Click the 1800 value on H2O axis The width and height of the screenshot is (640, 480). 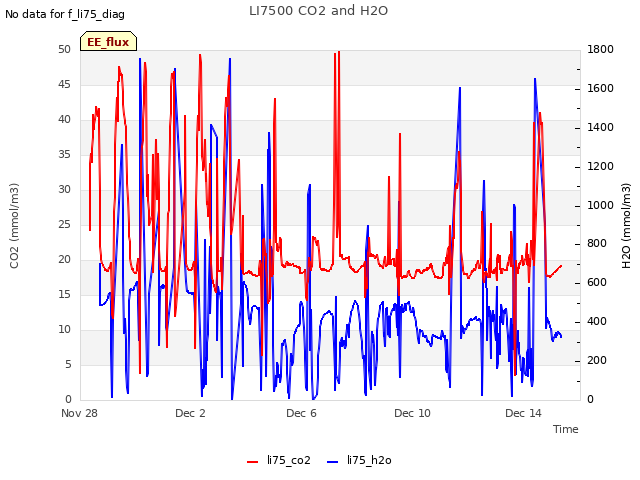tap(600, 49)
